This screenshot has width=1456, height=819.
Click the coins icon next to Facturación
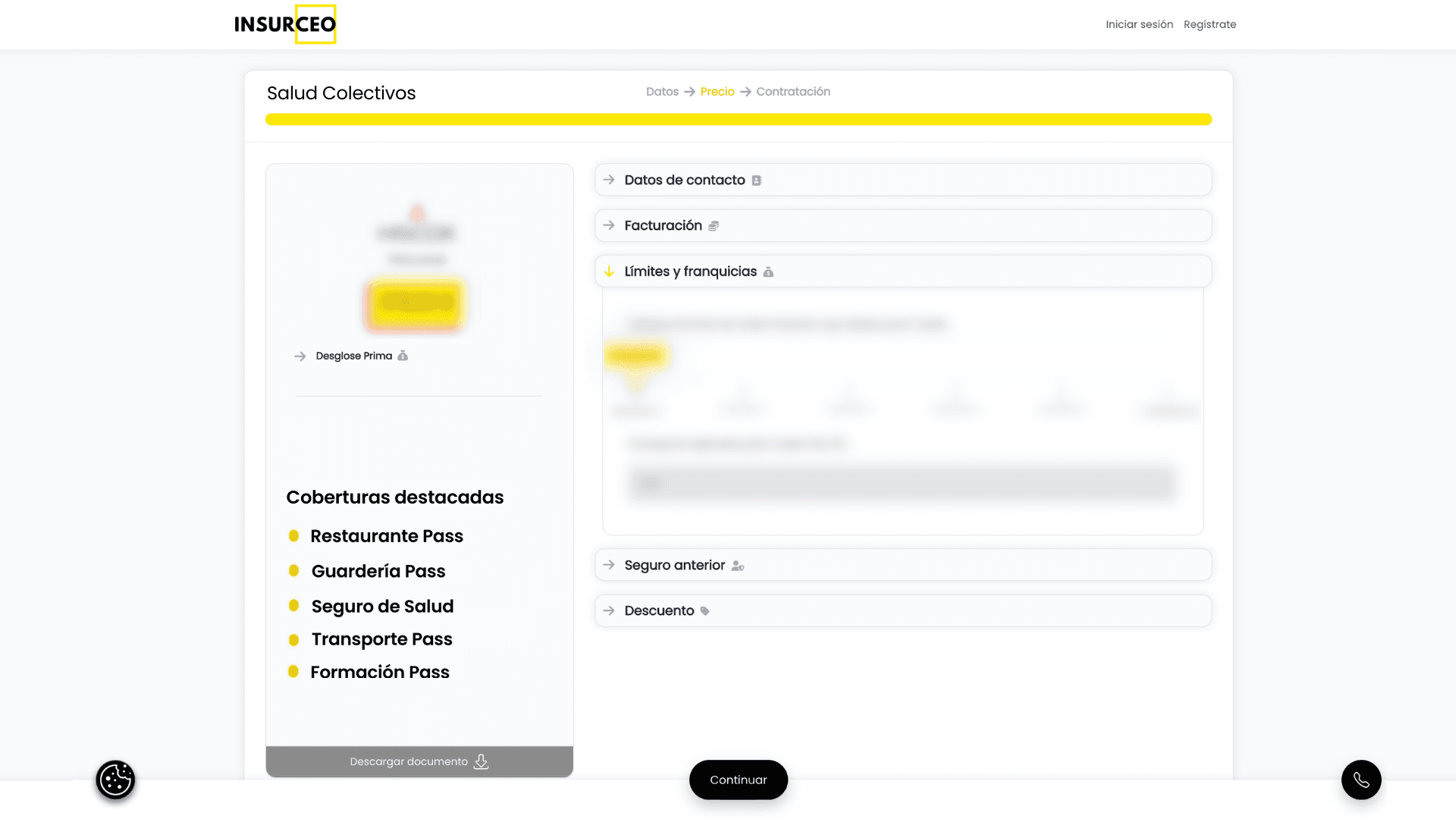coord(714,226)
